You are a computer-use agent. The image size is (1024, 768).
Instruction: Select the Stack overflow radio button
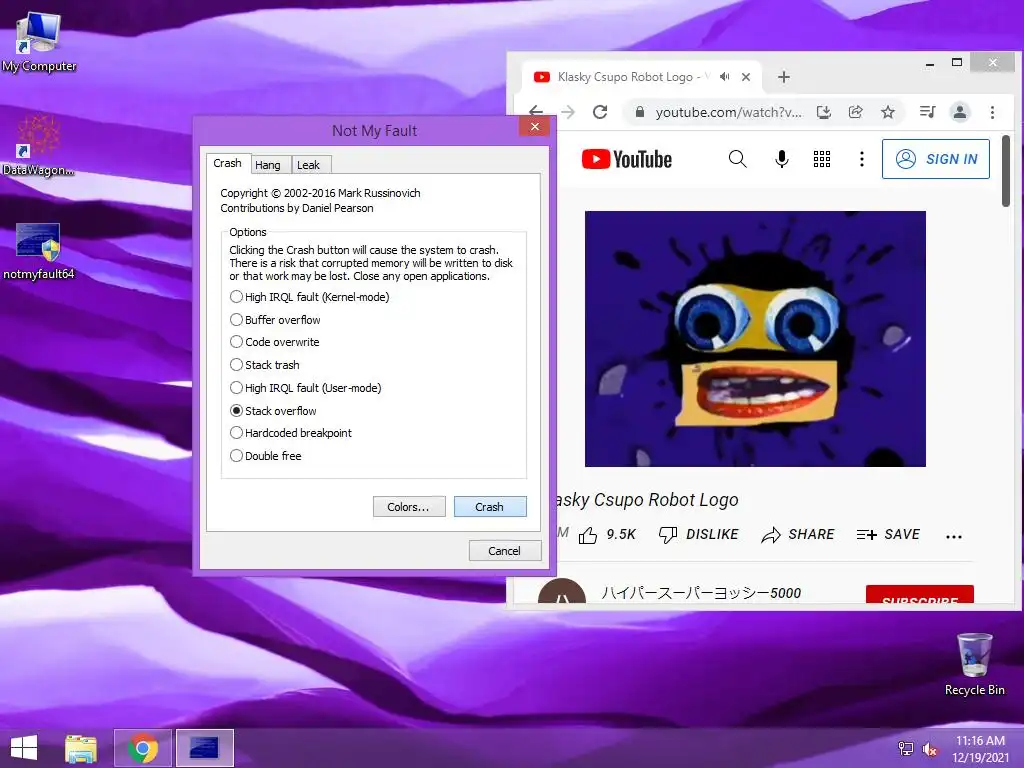[x=273, y=411]
